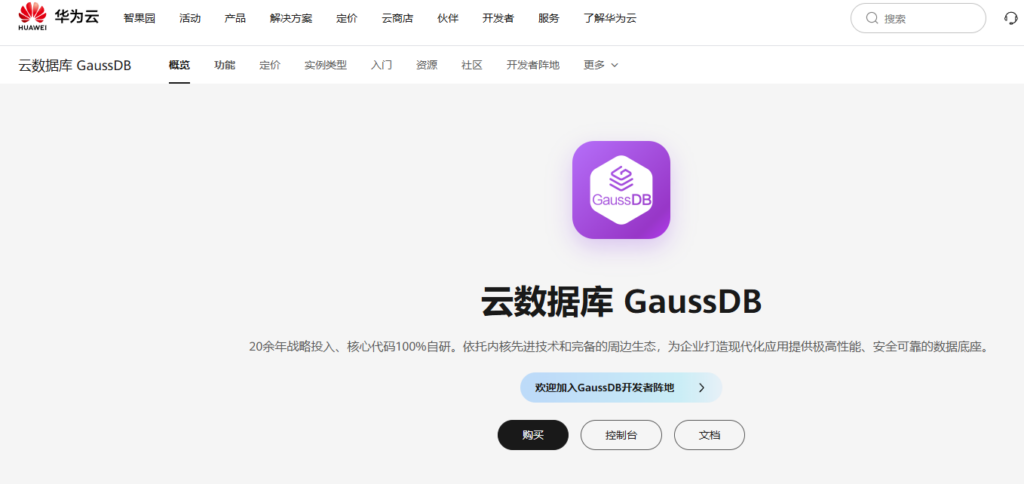Select the 实例类型 tab
Image resolution: width=1024 pixels, height=484 pixels.
click(x=325, y=65)
